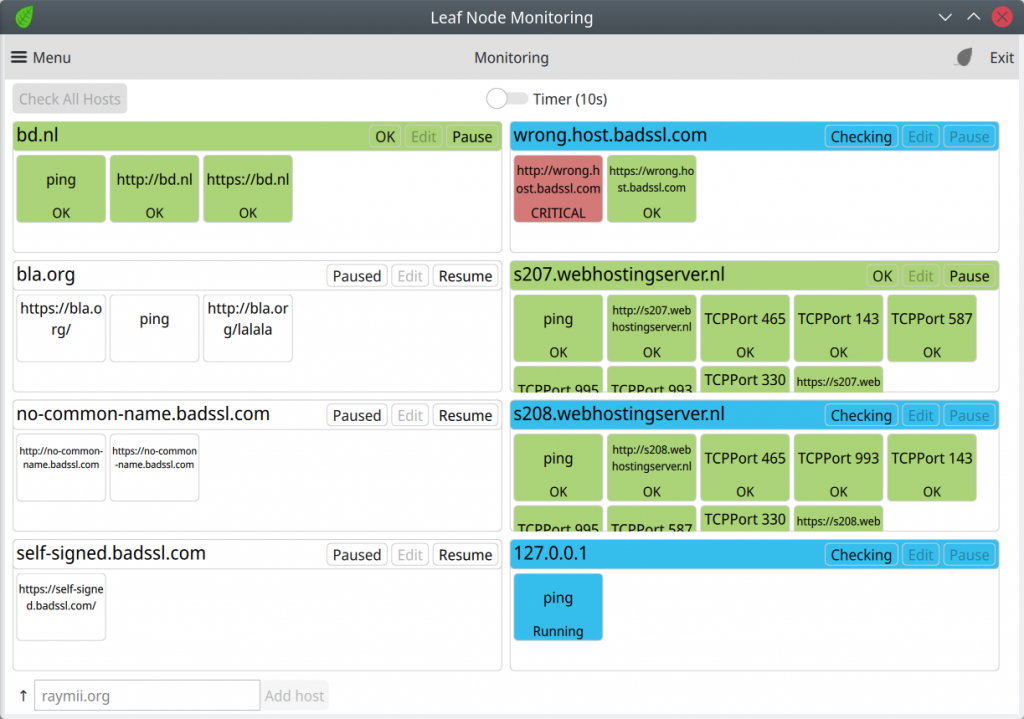This screenshot has width=1024, height=719.
Task: Edit the 127.0.0.1 host
Action: [920, 554]
